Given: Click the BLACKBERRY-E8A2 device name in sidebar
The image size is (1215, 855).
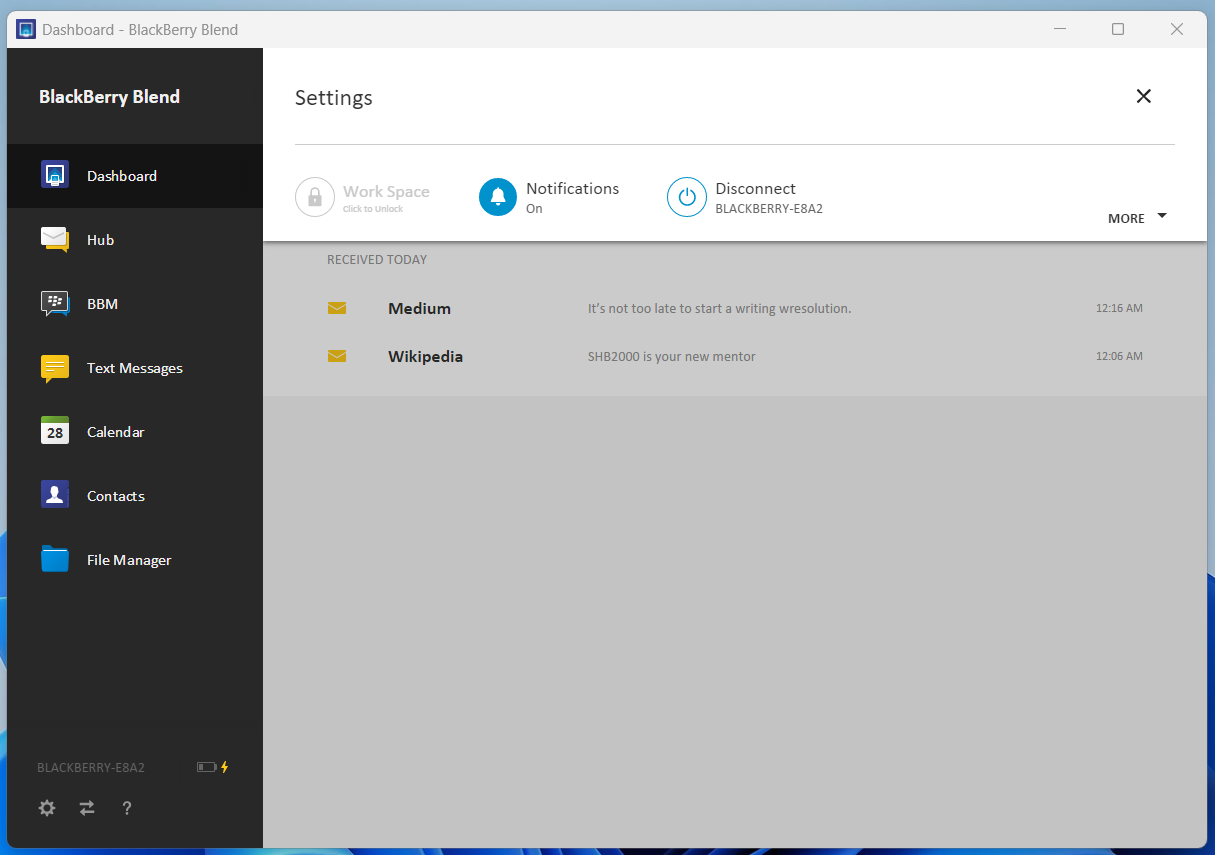Looking at the screenshot, I should [x=91, y=768].
